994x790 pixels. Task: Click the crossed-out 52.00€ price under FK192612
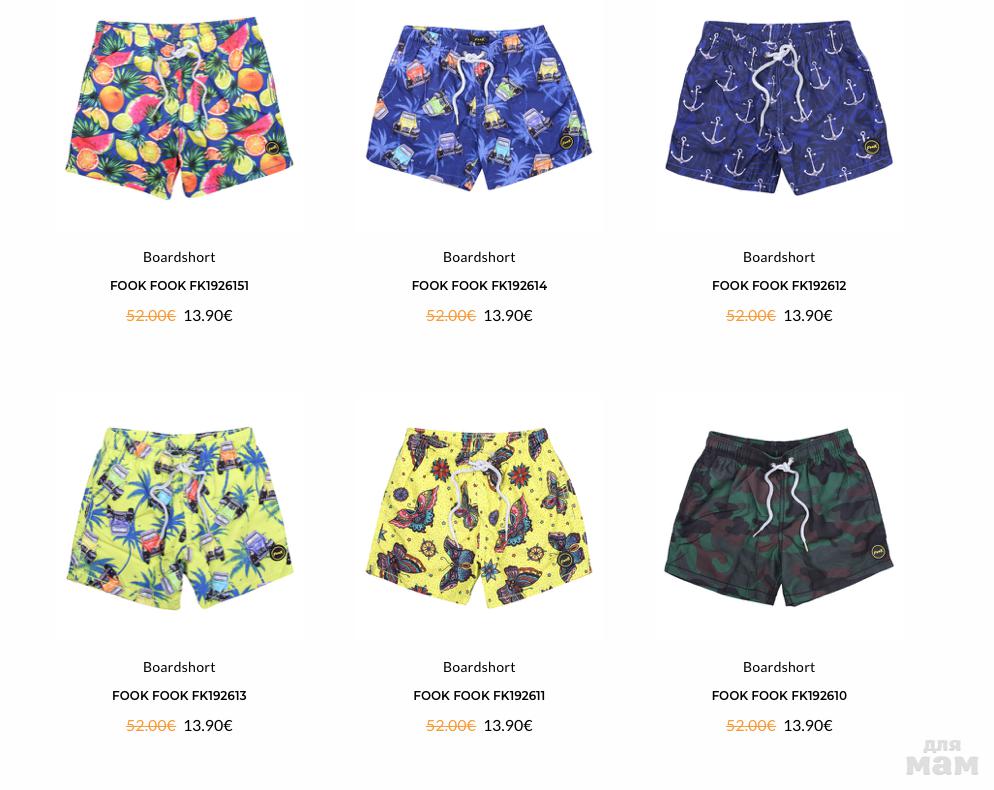(x=751, y=315)
